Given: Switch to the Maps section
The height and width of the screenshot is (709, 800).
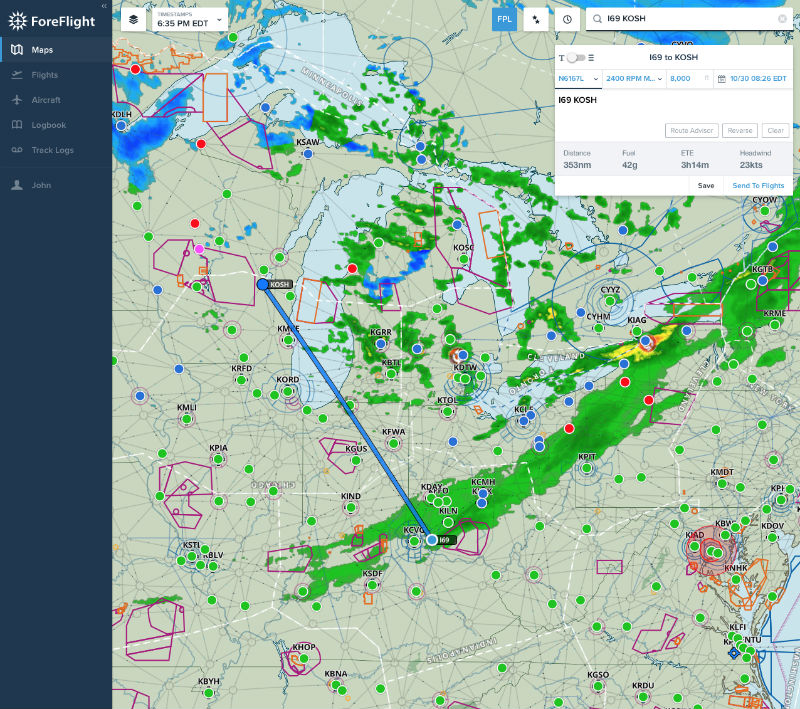Looking at the screenshot, I should [45, 49].
